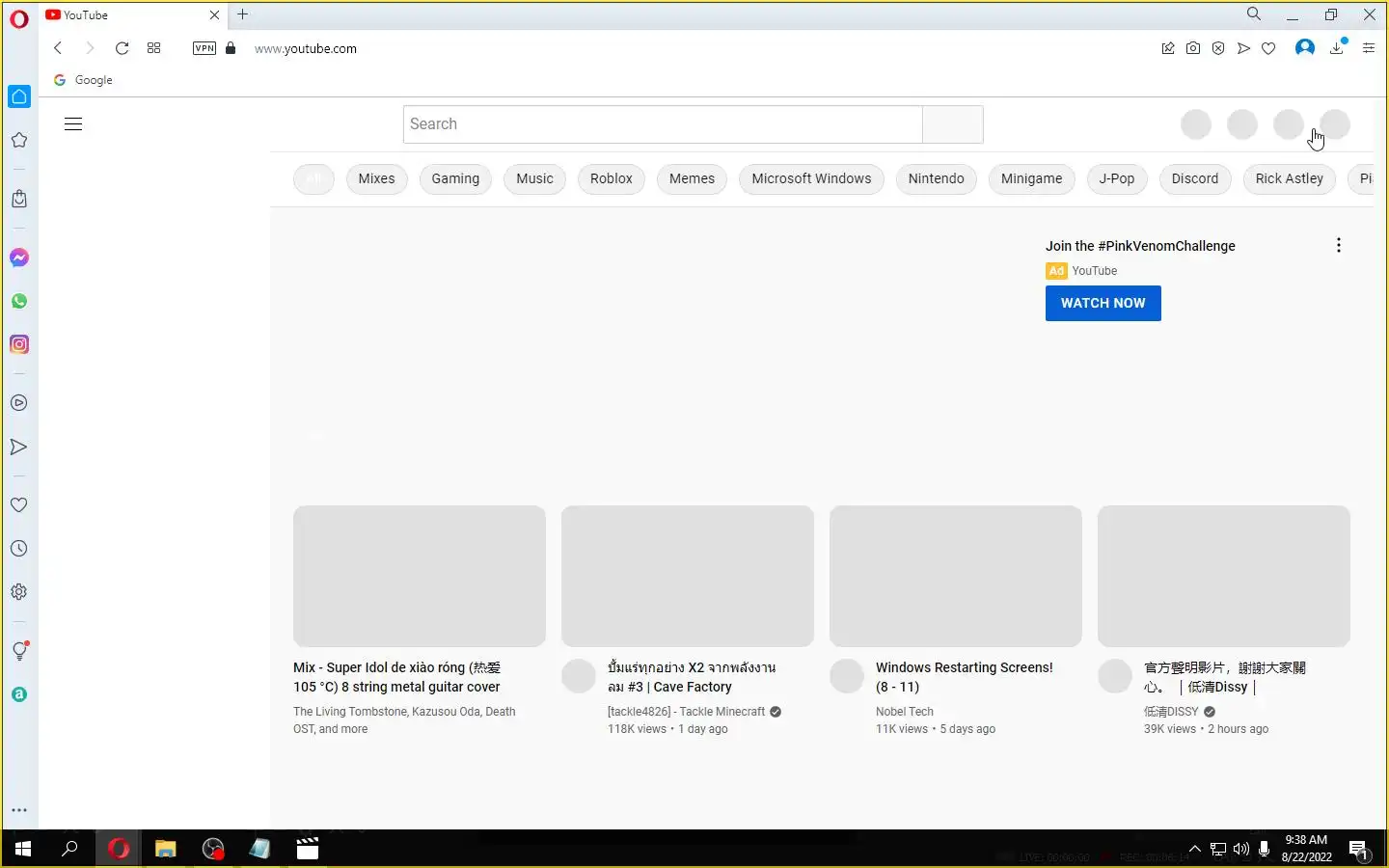
Task: Open Windows Restarting Screens video title
Action: coord(965,677)
